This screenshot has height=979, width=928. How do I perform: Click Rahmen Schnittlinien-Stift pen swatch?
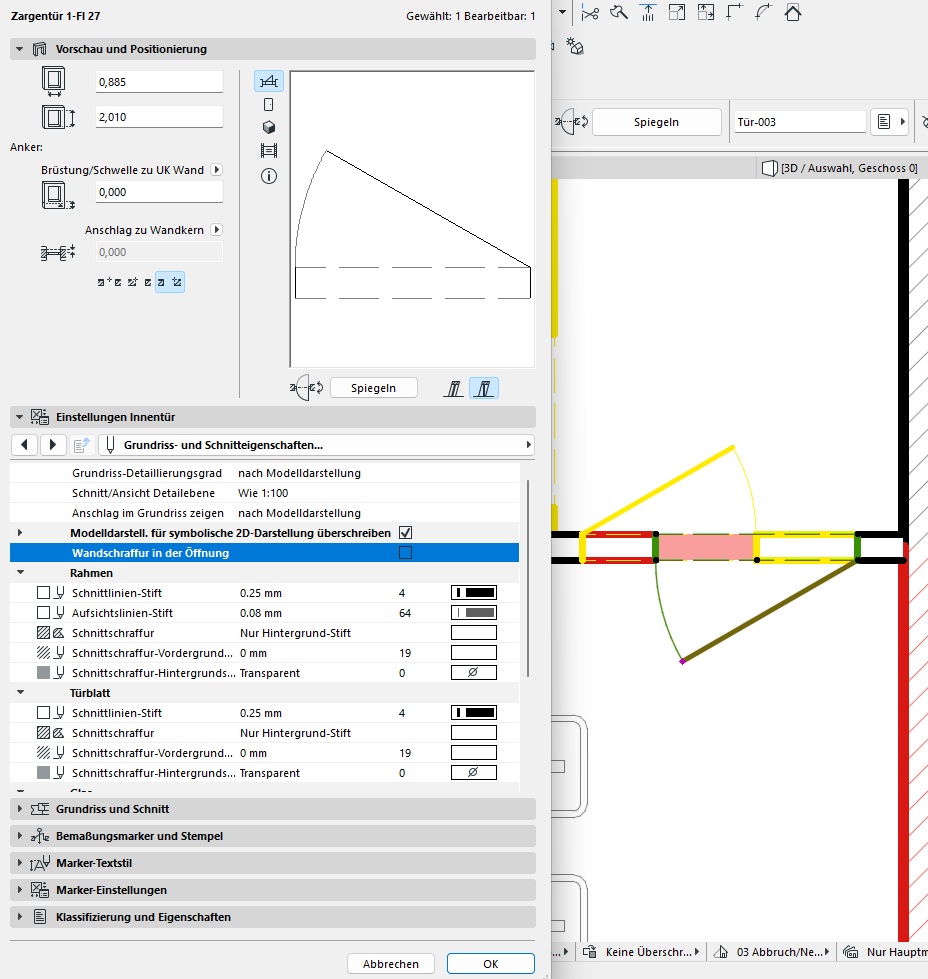coord(474,593)
